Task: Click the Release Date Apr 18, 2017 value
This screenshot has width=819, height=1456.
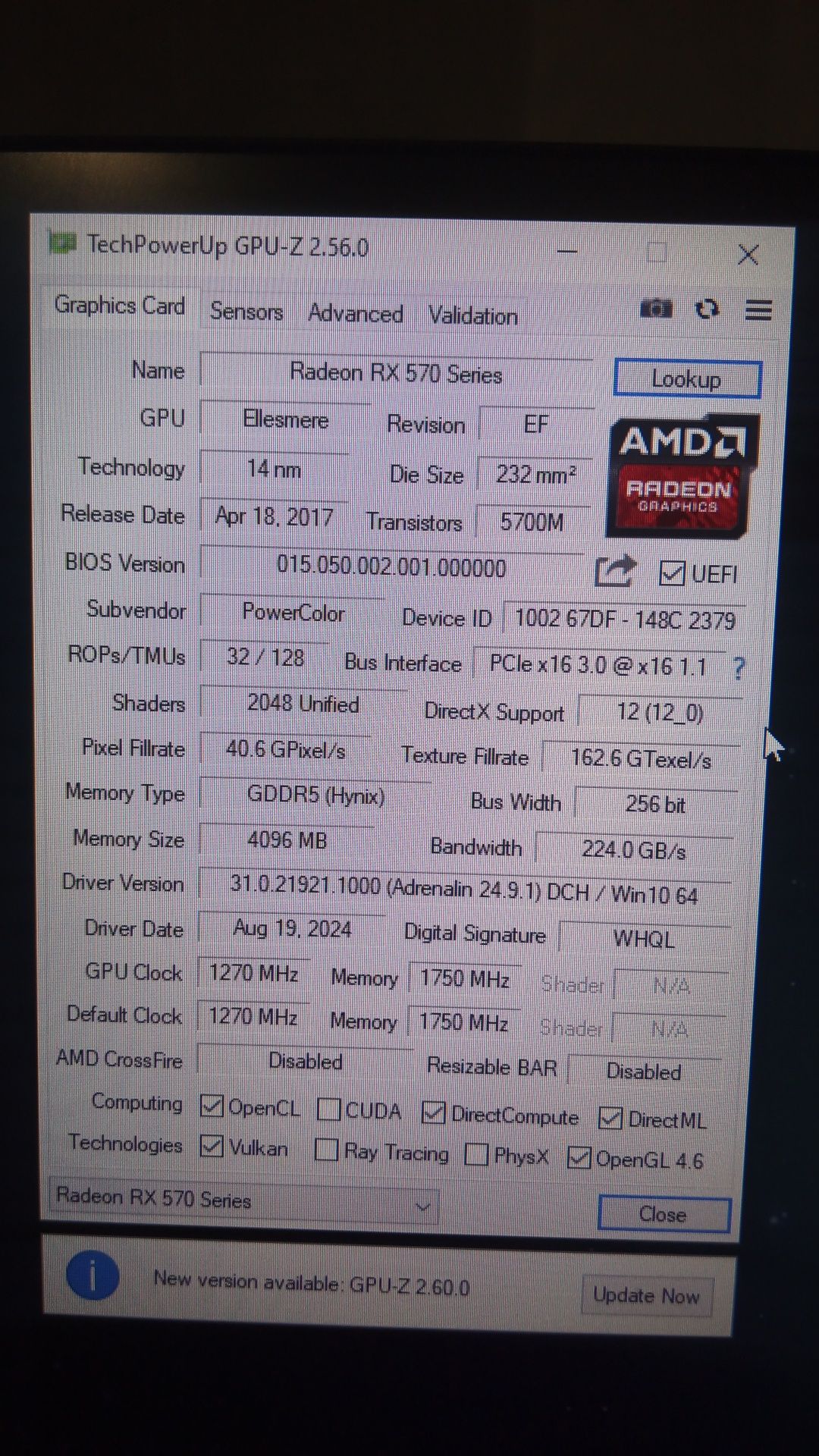Action: click(x=275, y=516)
